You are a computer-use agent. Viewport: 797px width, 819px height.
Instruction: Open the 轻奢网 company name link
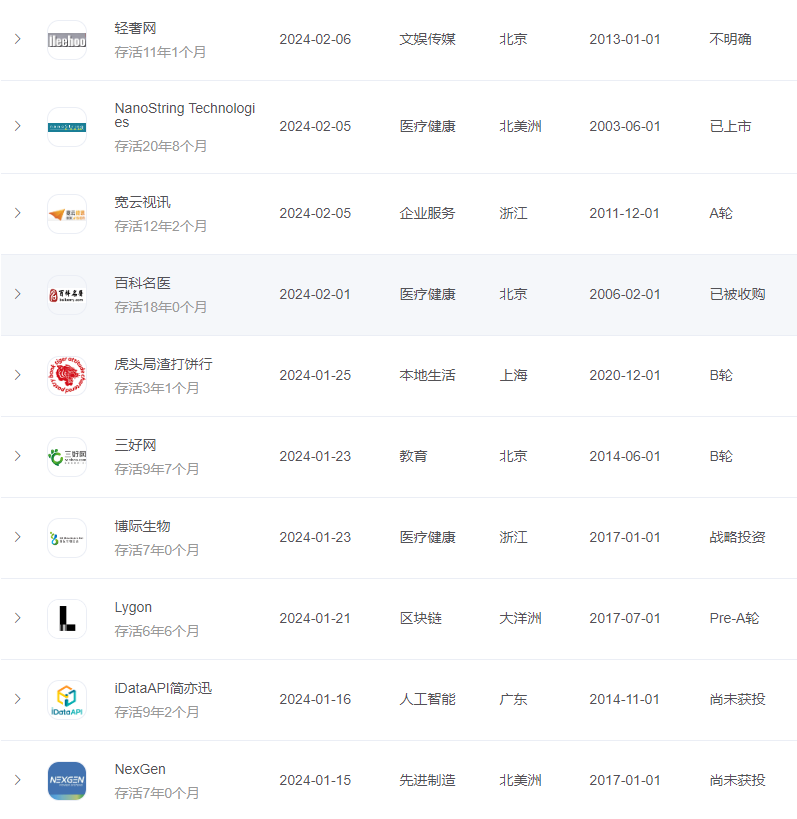tap(135, 28)
